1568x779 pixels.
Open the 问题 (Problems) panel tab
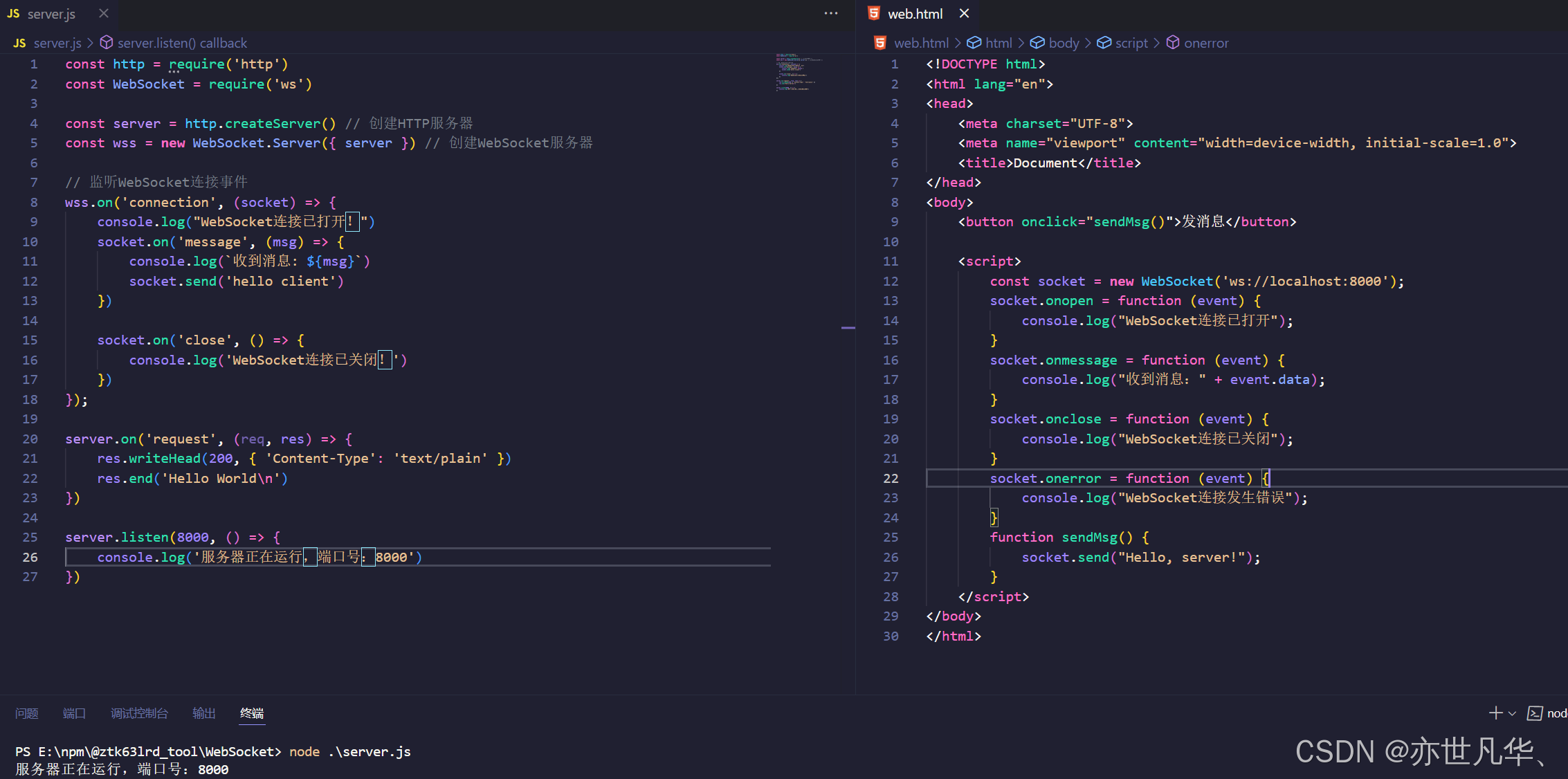27,713
